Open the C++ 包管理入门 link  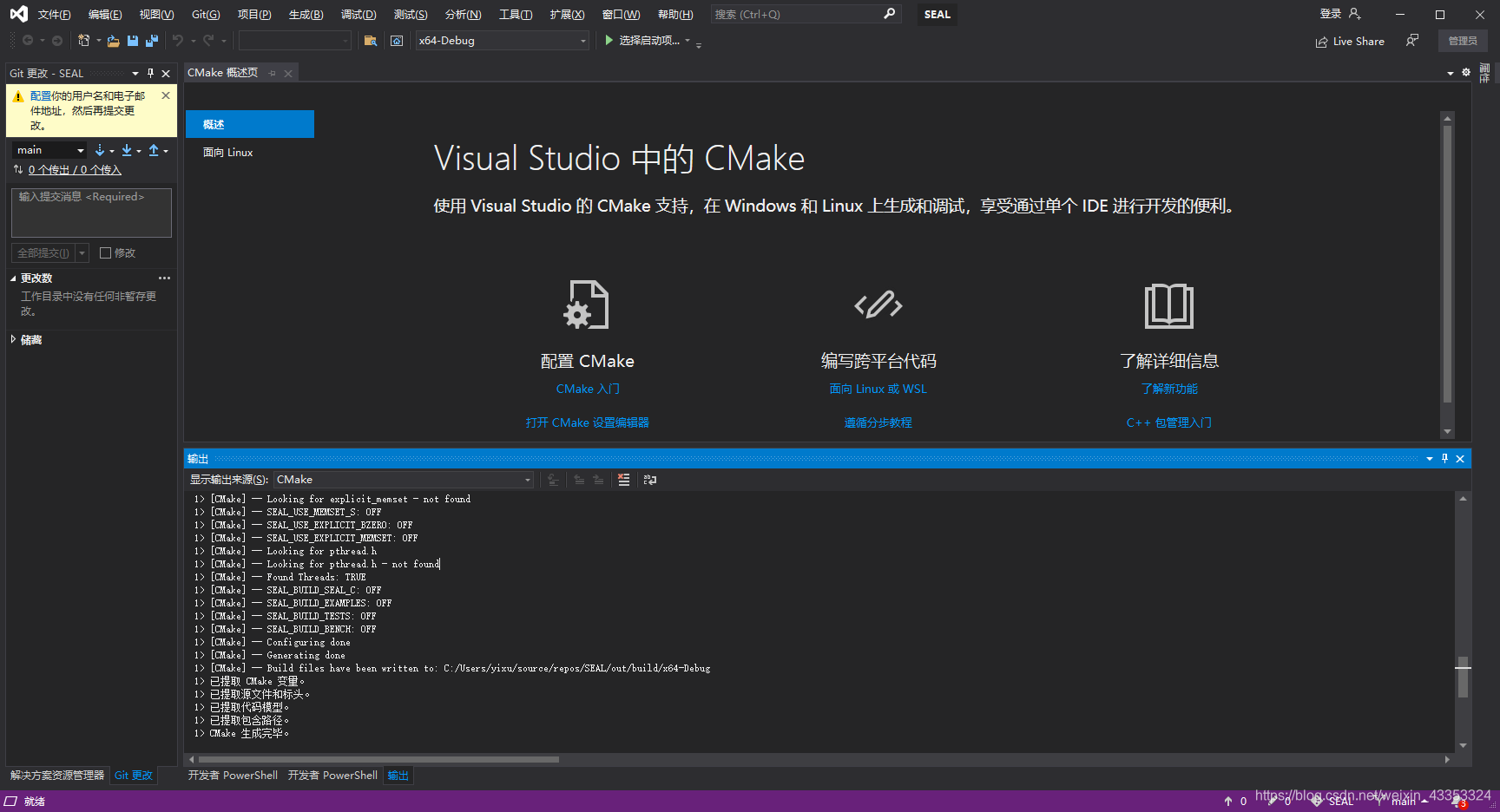point(1169,422)
